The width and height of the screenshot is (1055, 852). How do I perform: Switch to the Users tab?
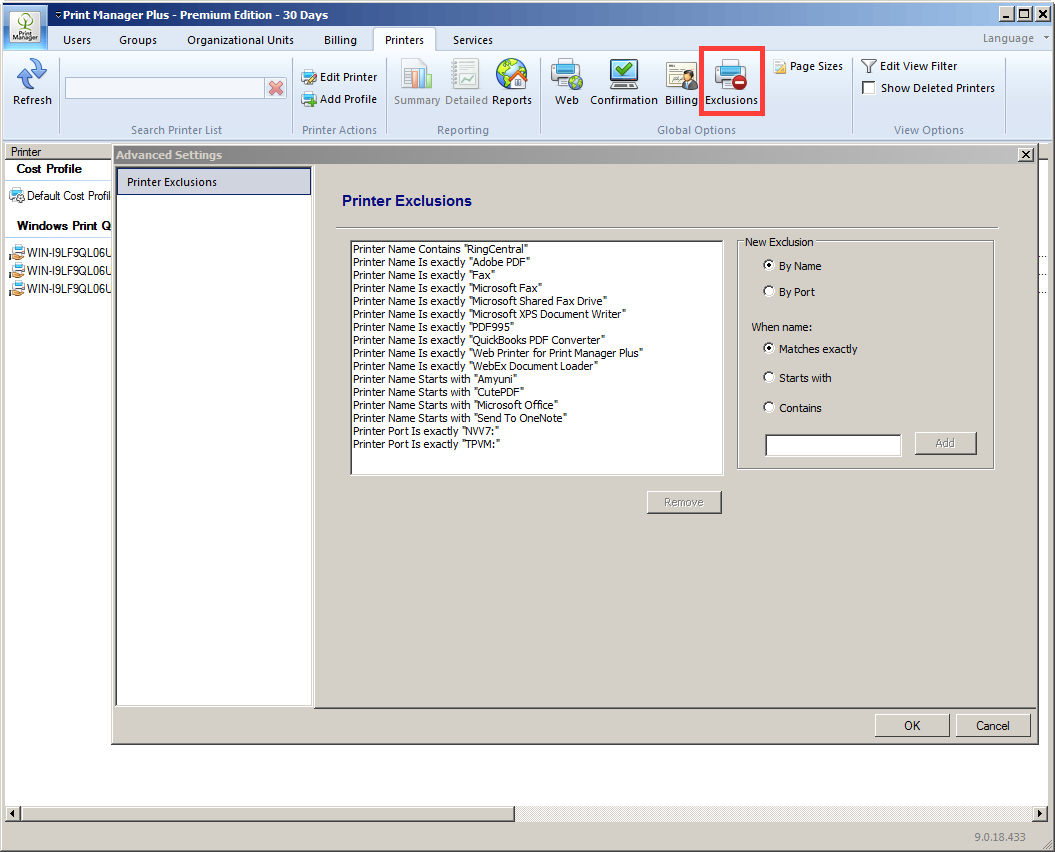[77, 40]
